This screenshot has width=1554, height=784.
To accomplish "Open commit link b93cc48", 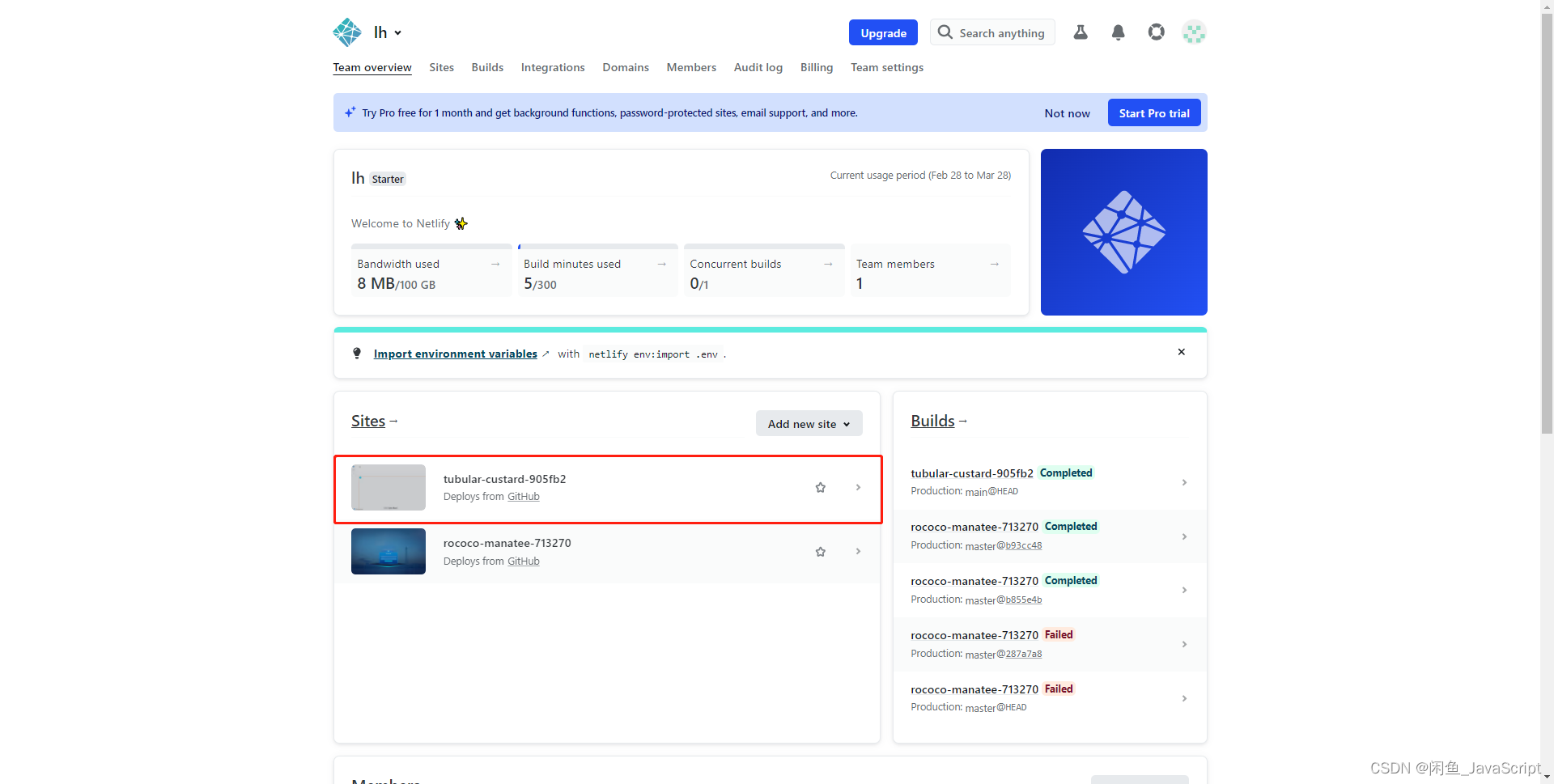I will (1024, 546).
